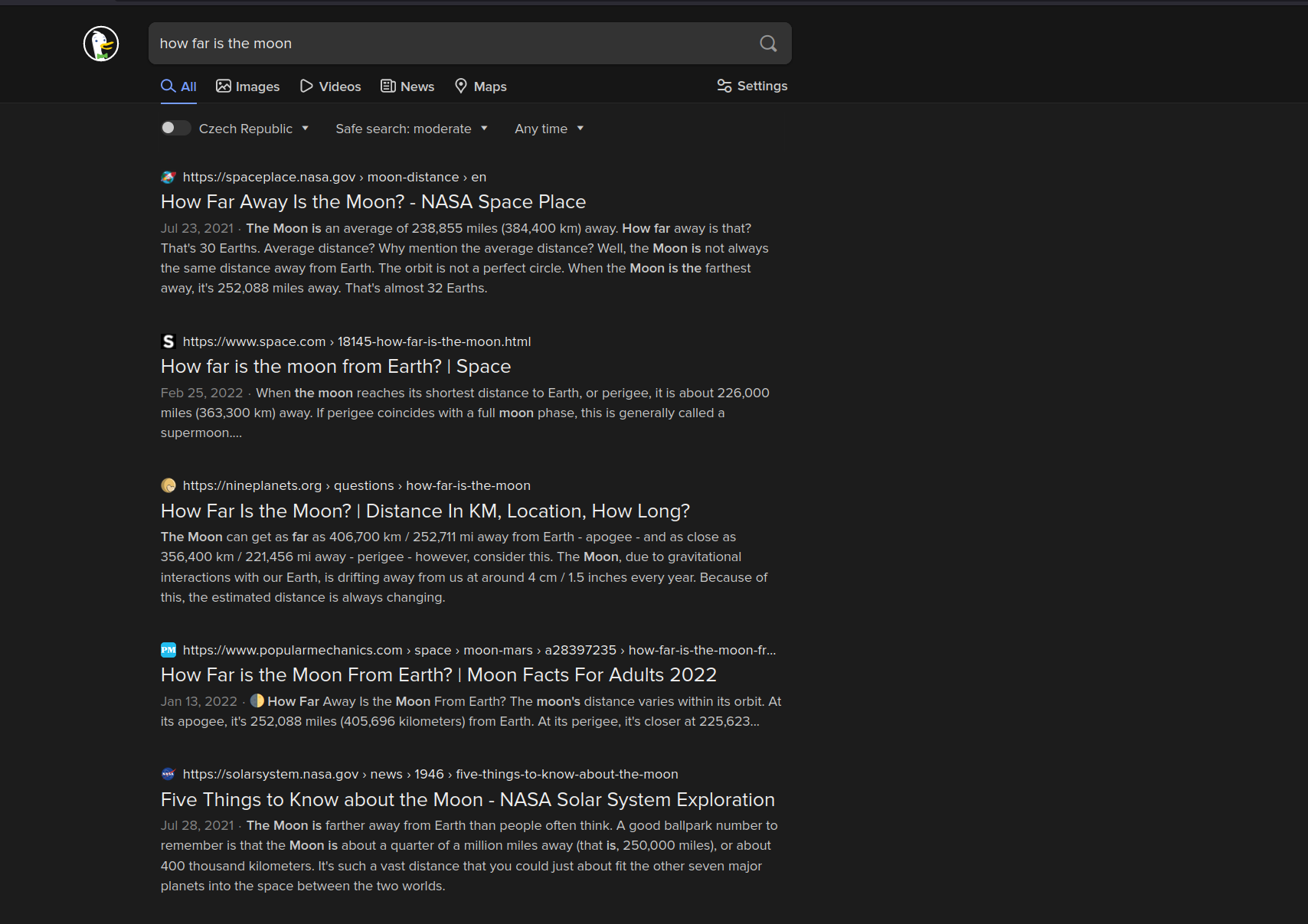Click the Space.com favicon icon
1308x924 pixels.
pyautogui.click(x=168, y=341)
